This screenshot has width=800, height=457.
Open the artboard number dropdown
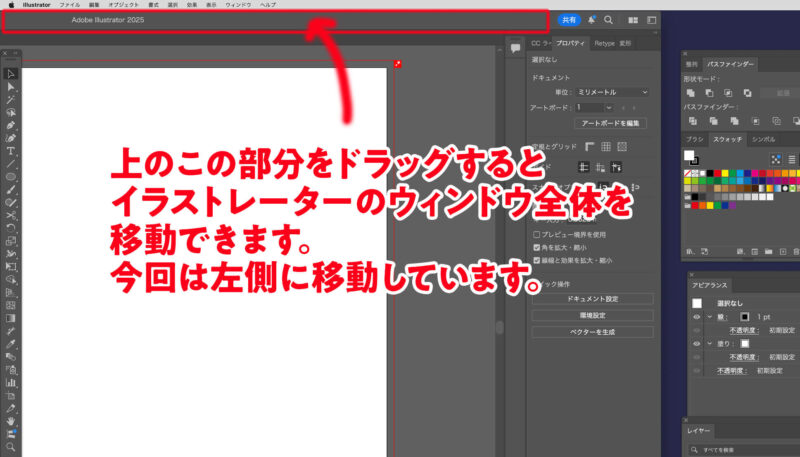click(609, 108)
